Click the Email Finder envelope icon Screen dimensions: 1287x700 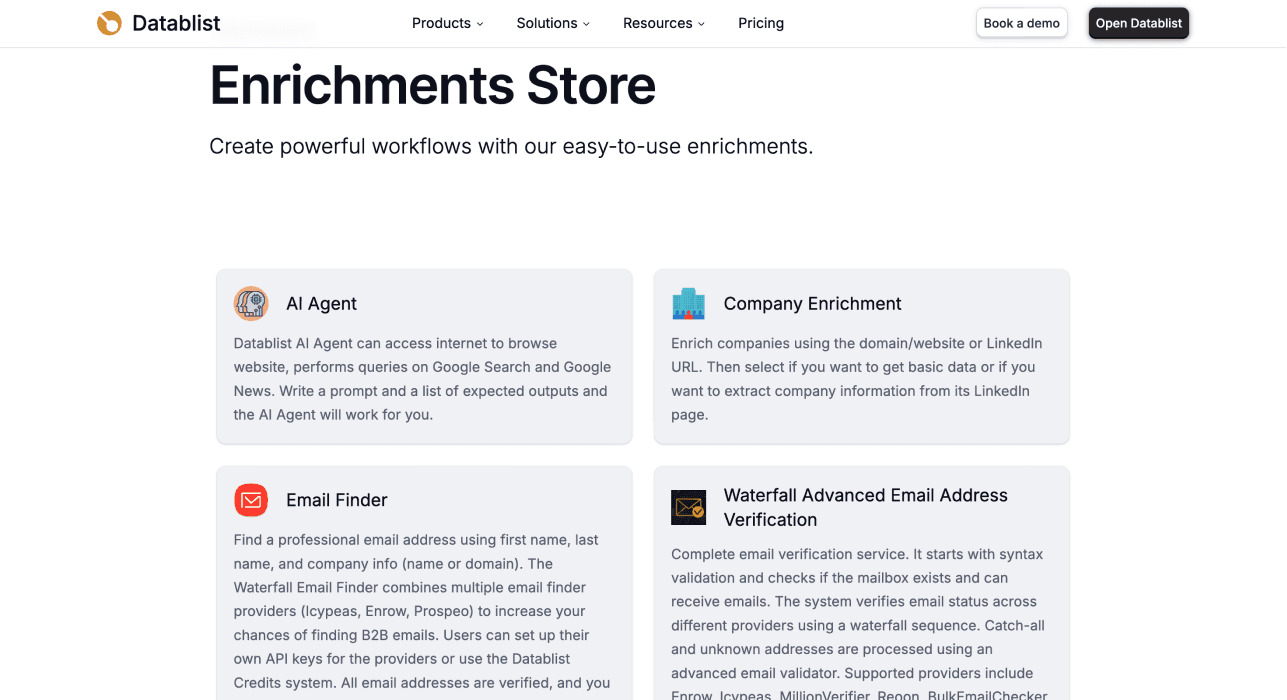click(x=251, y=500)
